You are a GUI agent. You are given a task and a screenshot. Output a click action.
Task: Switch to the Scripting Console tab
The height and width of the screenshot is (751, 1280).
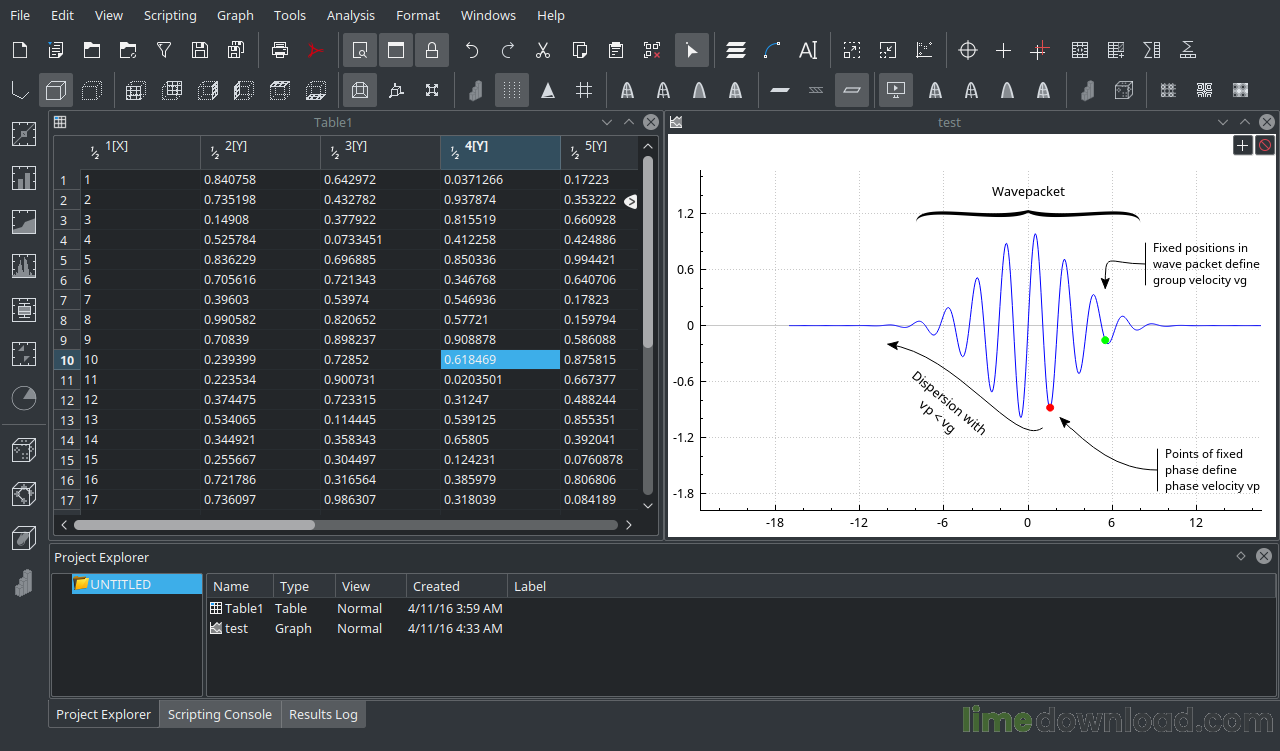[x=219, y=714]
